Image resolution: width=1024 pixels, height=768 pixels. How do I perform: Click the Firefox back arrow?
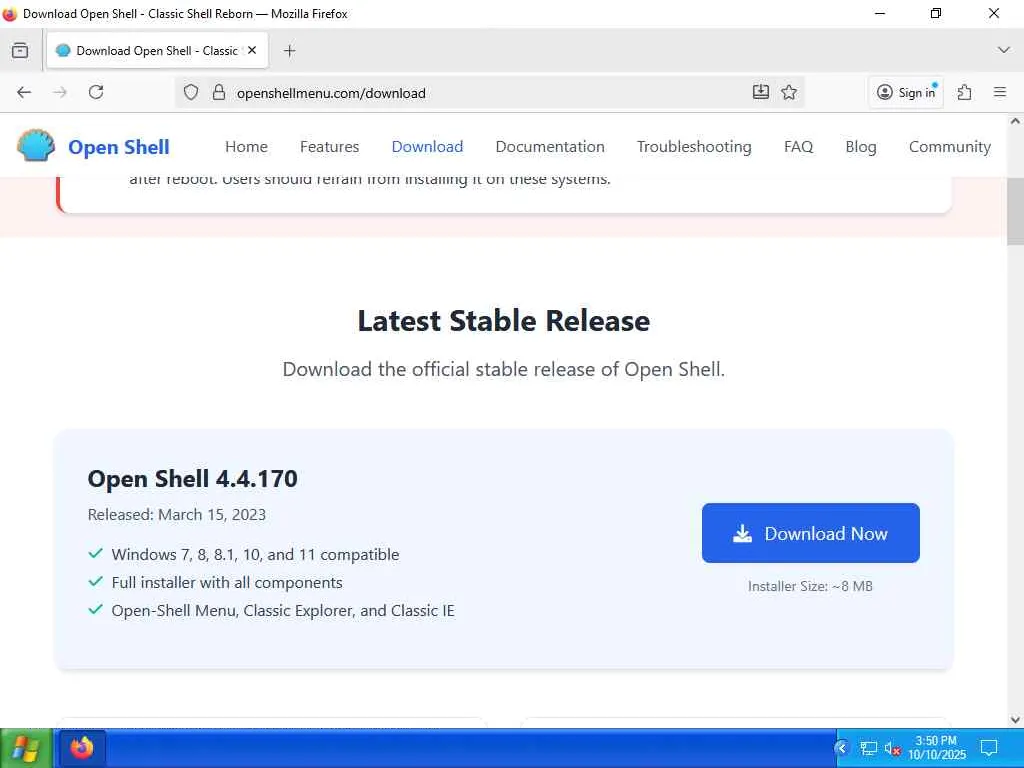point(24,92)
